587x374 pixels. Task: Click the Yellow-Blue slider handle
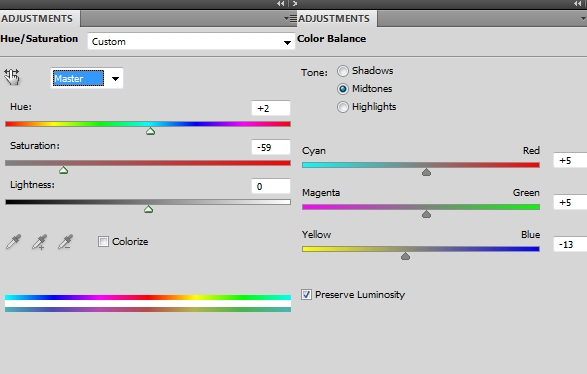[x=405, y=256]
